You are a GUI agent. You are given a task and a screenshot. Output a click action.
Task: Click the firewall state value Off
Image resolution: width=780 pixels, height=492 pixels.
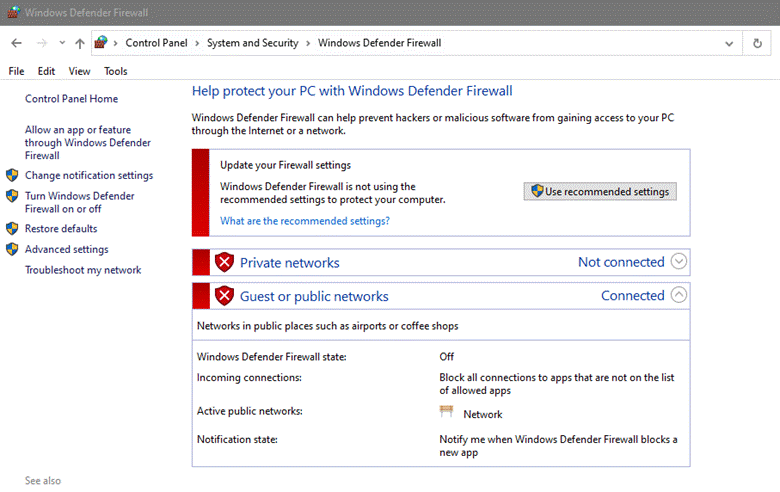(x=446, y=357)
